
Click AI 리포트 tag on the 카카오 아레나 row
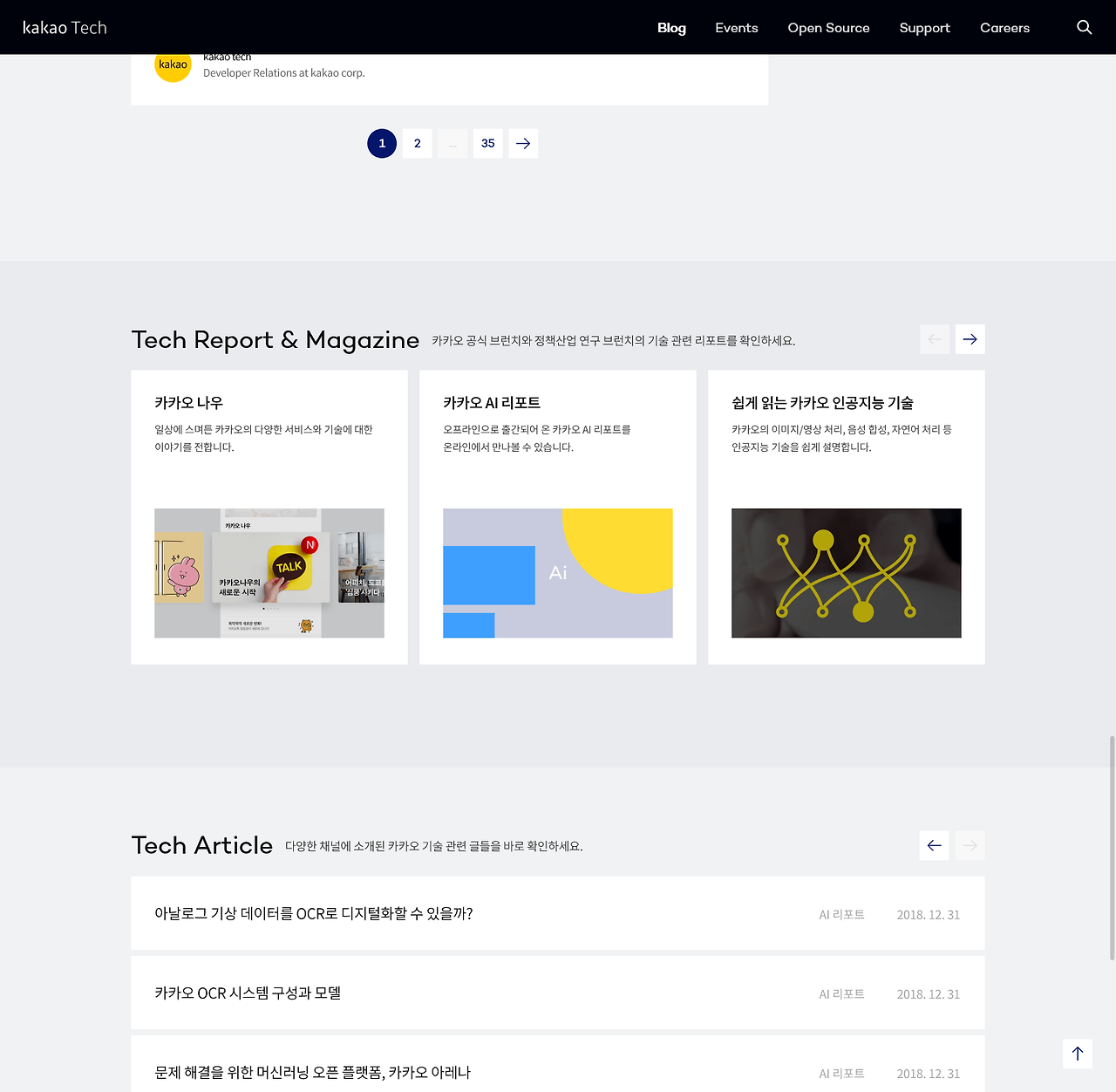842,1074
